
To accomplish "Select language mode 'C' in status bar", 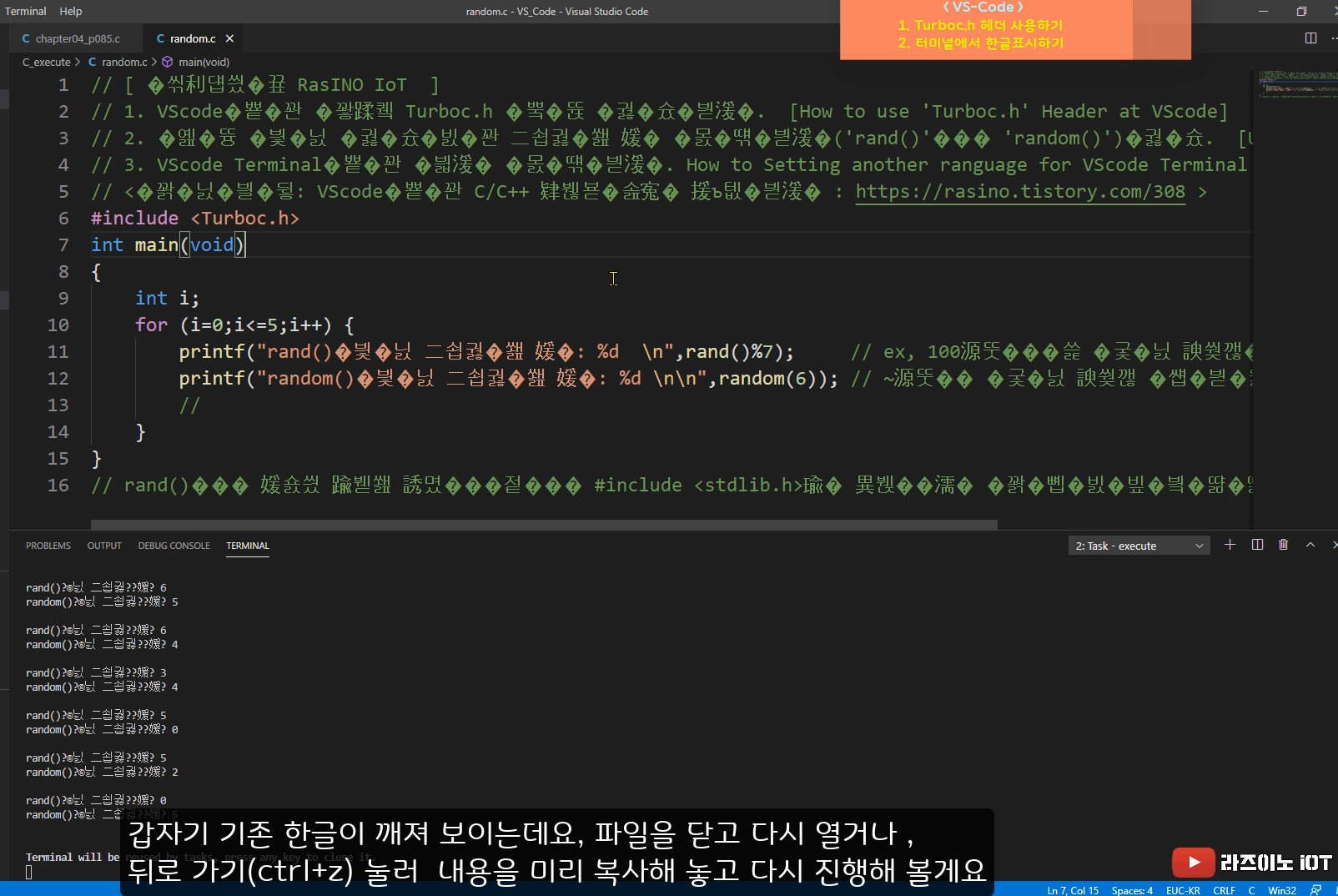I will tap(1251, 890).
